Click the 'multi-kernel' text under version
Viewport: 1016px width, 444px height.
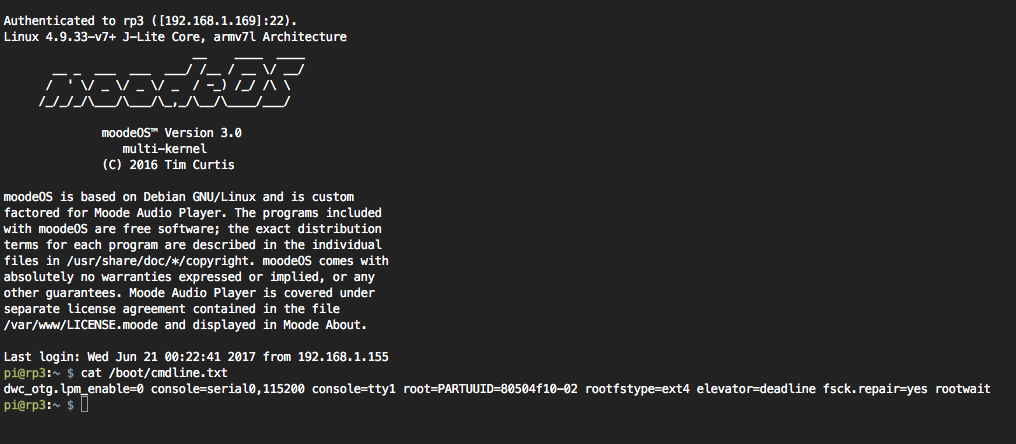click(165, 149)
